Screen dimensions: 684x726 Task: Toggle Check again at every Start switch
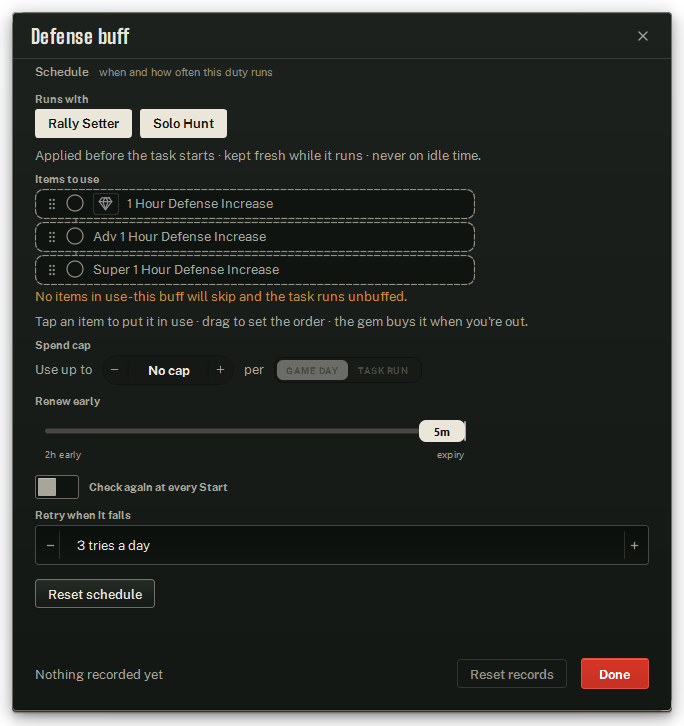coord(57,487)
